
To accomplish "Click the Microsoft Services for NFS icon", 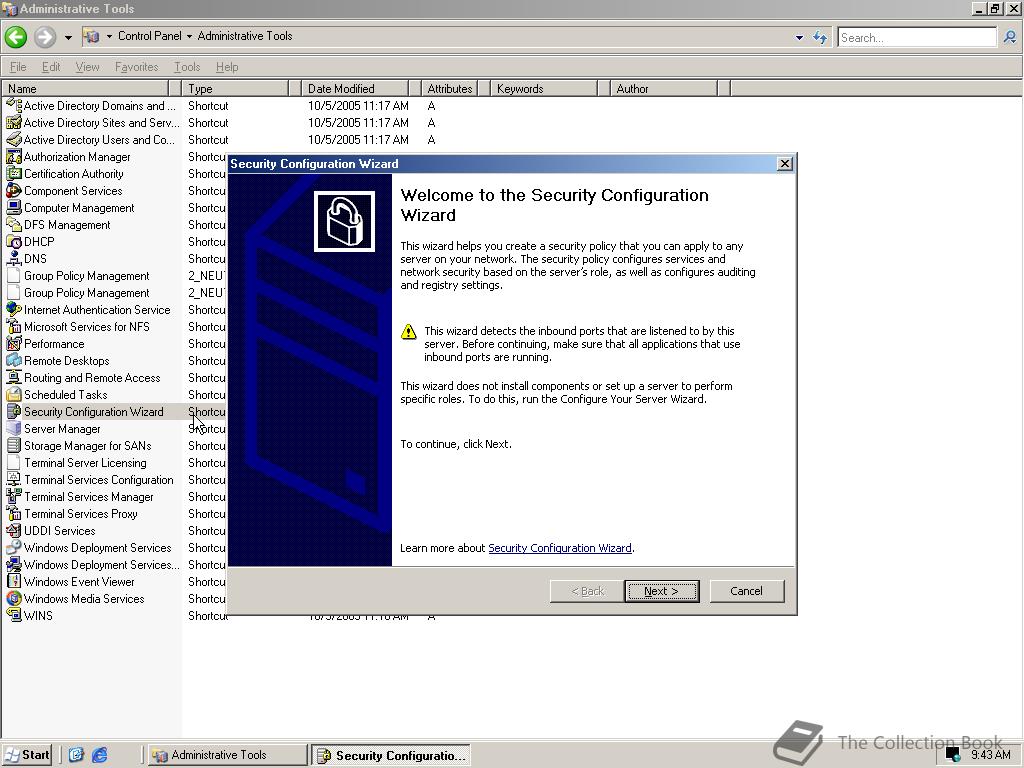I will [x=14, y=326].
